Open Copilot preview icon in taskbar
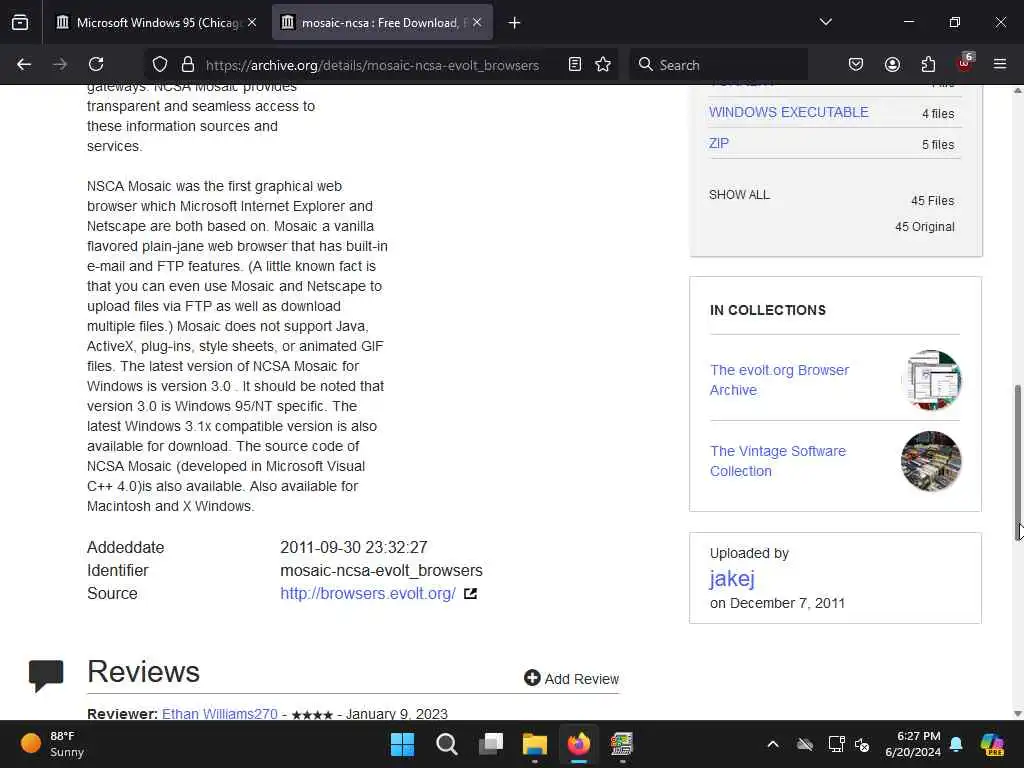The height and width of the screenshot is (768, 1024). coord(992,744)
